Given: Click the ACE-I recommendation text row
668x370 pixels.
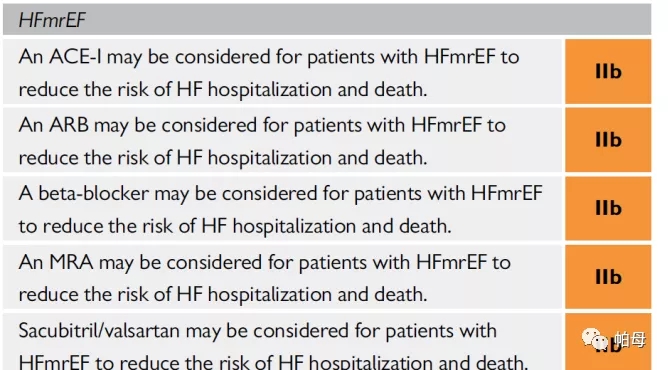Looking at the screenshot, I should (282, 72).
